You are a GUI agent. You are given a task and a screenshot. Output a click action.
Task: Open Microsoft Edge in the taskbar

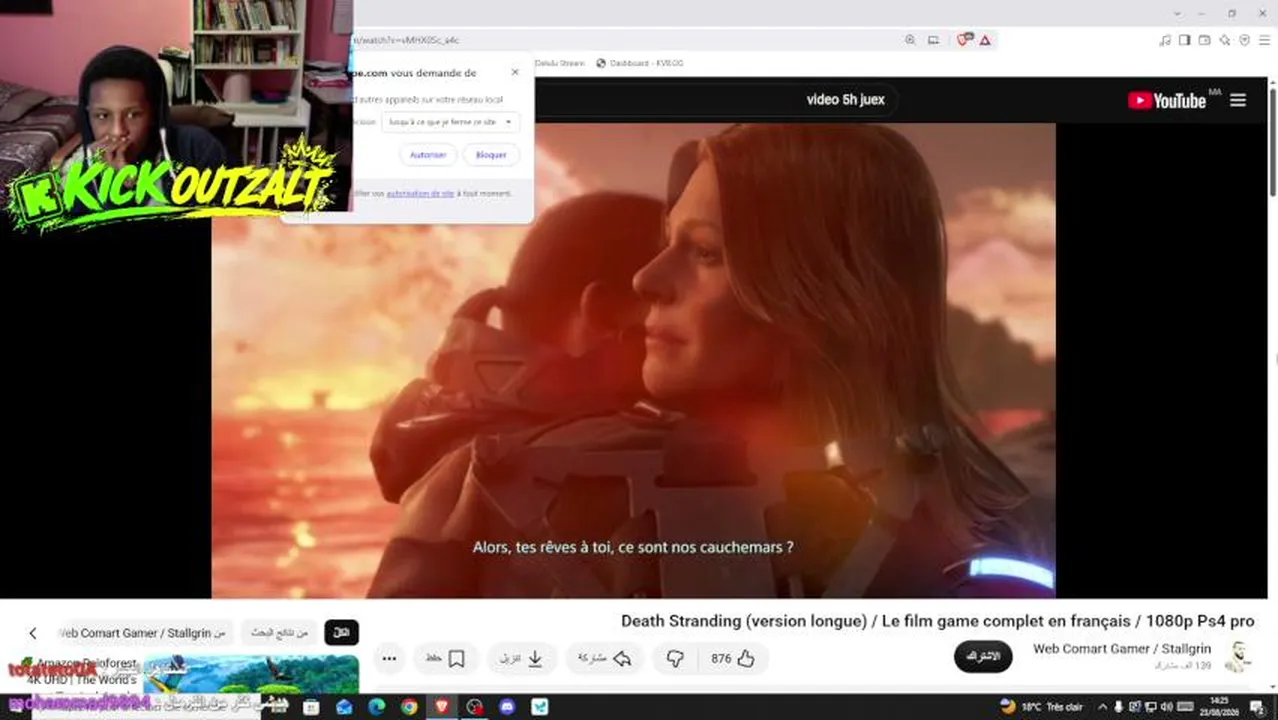[x=377, y=707]
